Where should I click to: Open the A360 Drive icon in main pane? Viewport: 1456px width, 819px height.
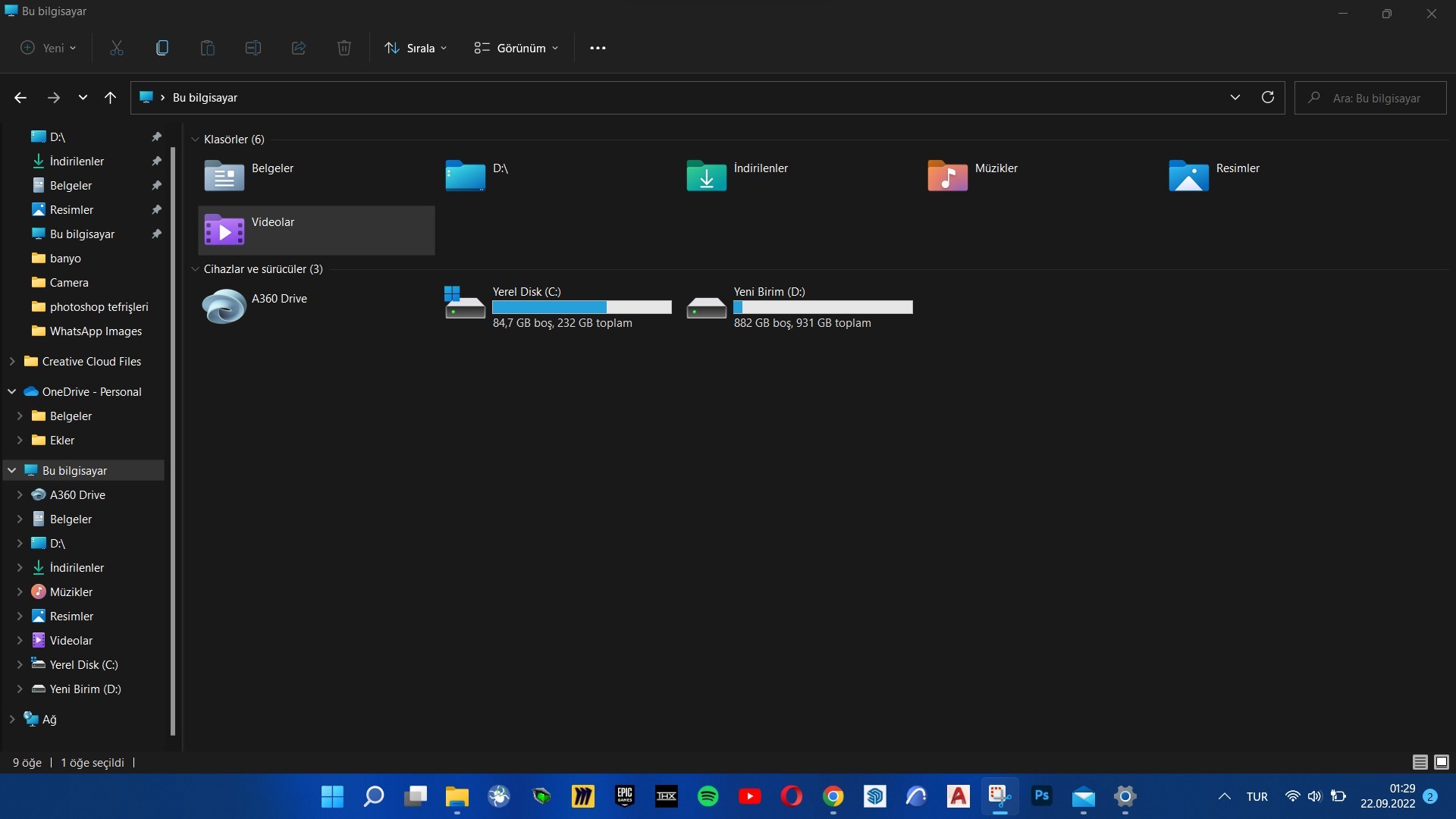(224, 306)
